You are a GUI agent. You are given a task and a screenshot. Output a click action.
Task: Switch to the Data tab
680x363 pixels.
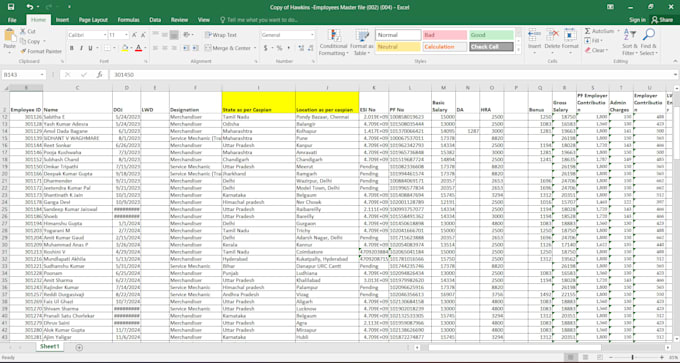155,20
